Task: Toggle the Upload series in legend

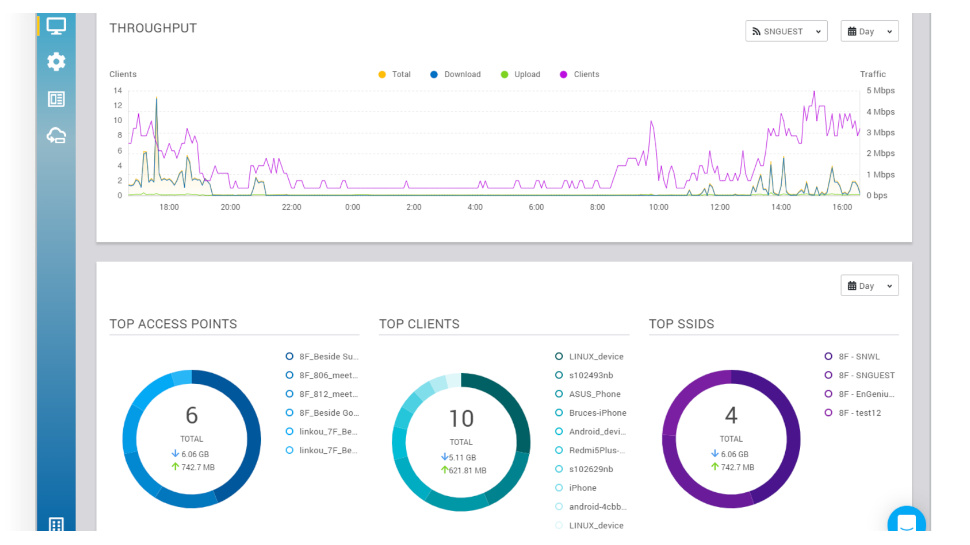Action: [520, 74]
